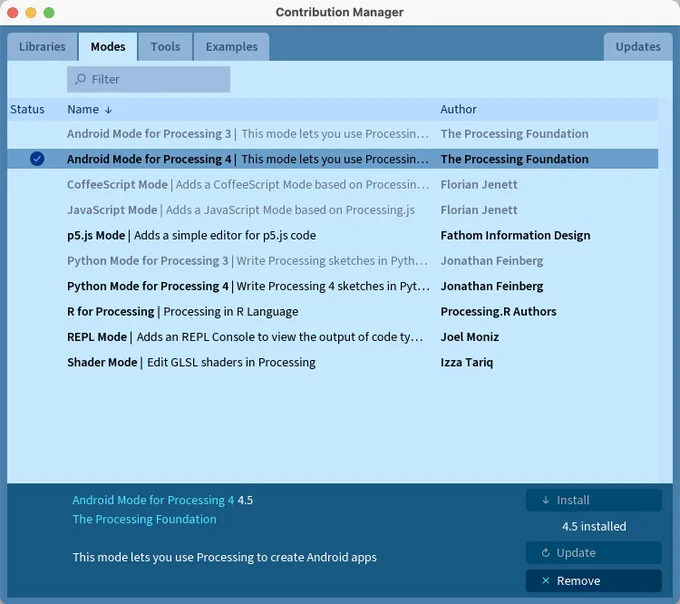
Task: Select the R for Processing row
Action: click(x=333, y=311)
